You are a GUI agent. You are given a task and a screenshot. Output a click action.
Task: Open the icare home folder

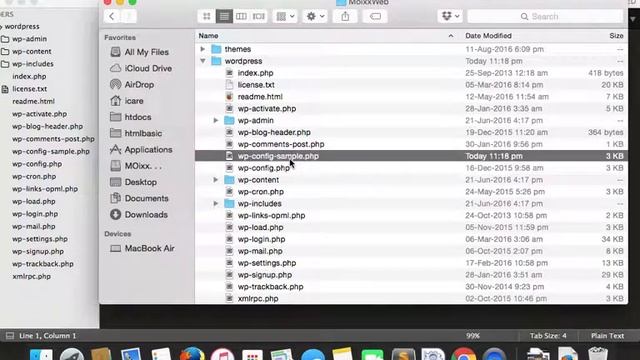pos(127,101)
